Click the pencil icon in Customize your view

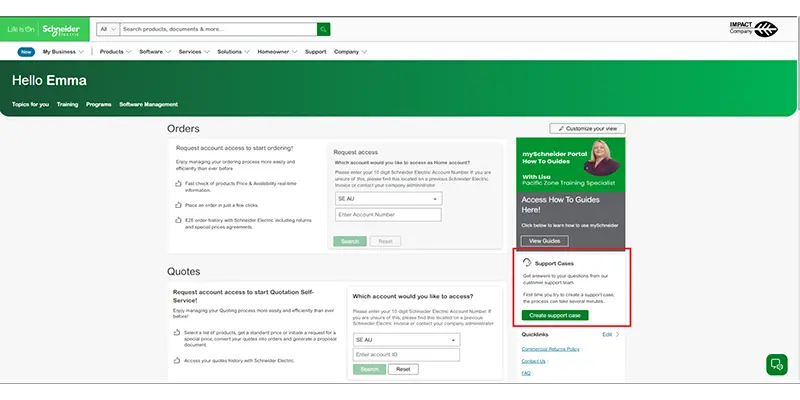pyautogui.click(x=561, y=129)
